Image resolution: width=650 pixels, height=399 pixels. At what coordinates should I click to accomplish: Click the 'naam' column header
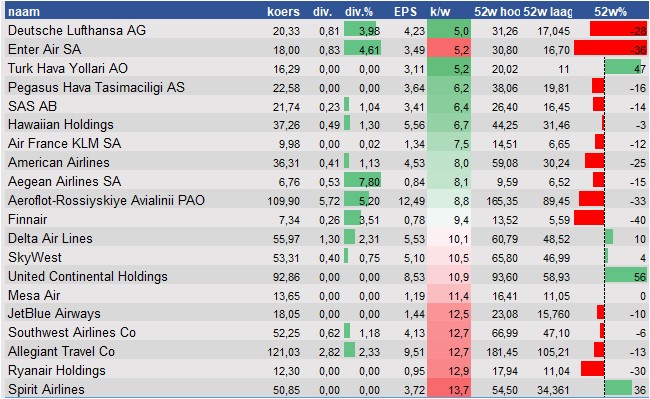[24, 12]
